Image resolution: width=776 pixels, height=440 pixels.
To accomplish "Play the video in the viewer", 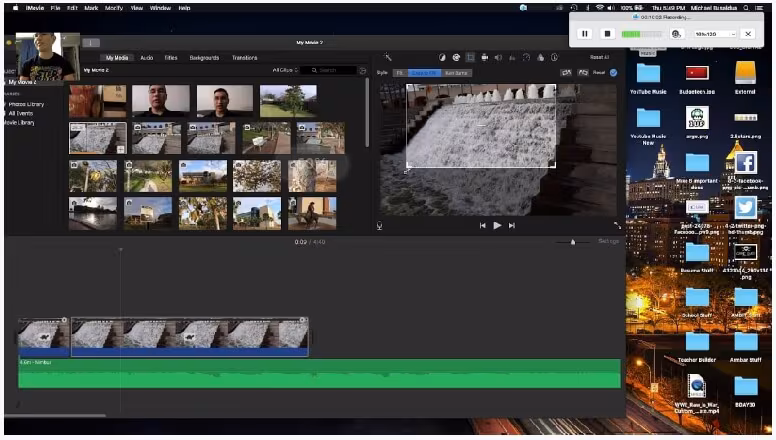I will (x=497, y=225).
